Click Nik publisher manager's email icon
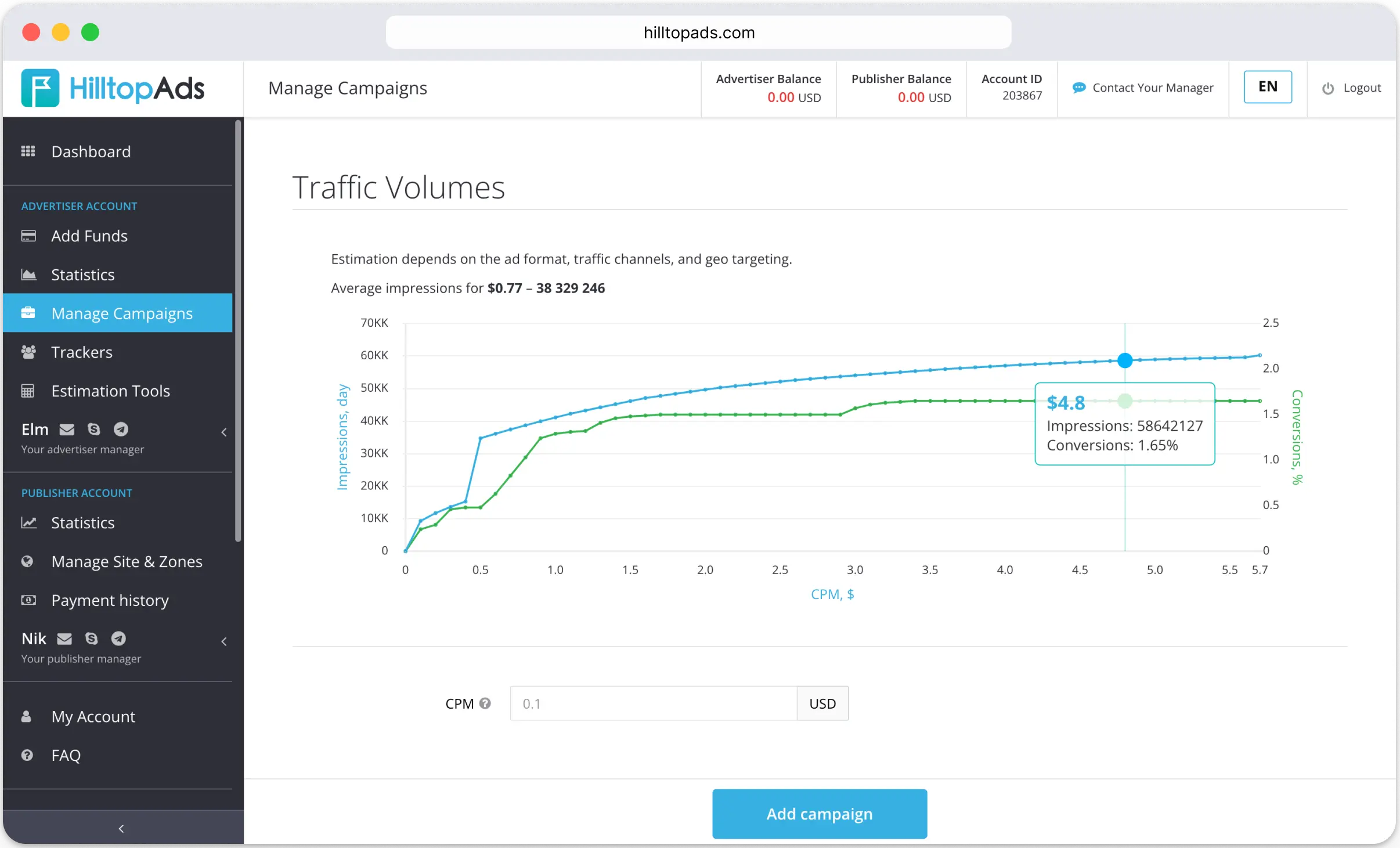 64,639
